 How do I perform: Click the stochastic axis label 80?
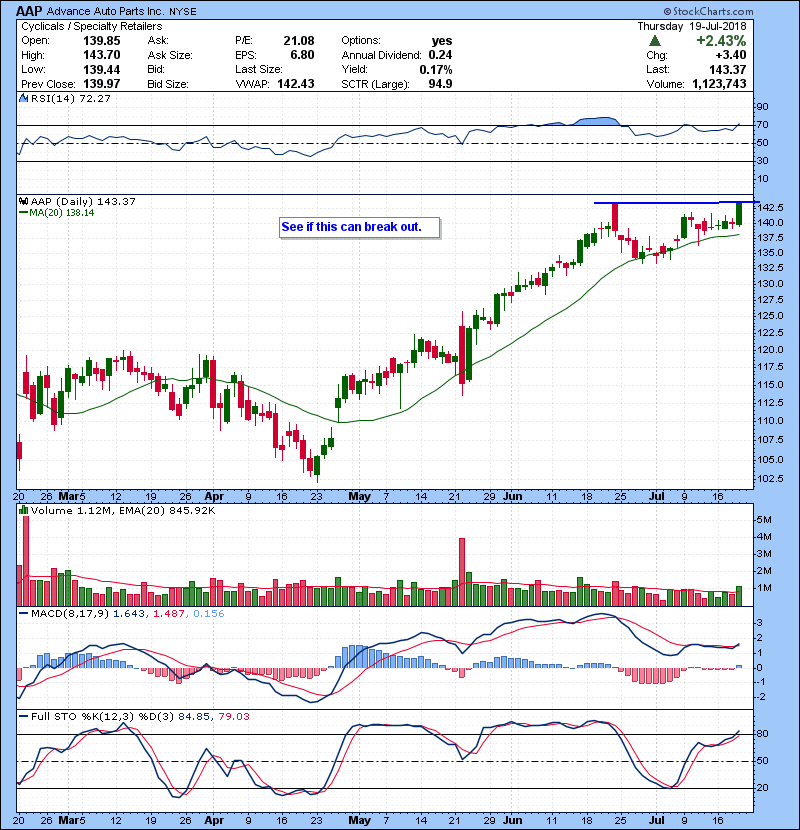(x=762, y=734)
